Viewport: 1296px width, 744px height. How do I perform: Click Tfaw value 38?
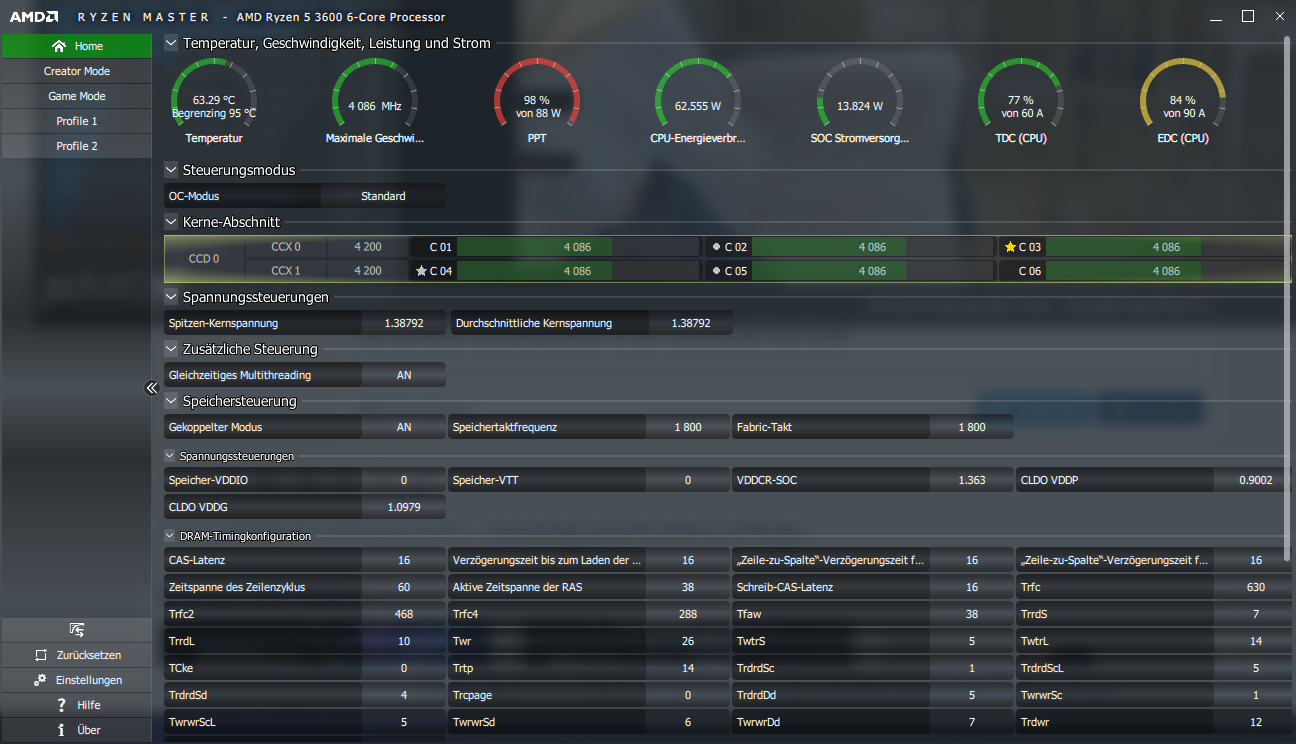tap(972, 614)
